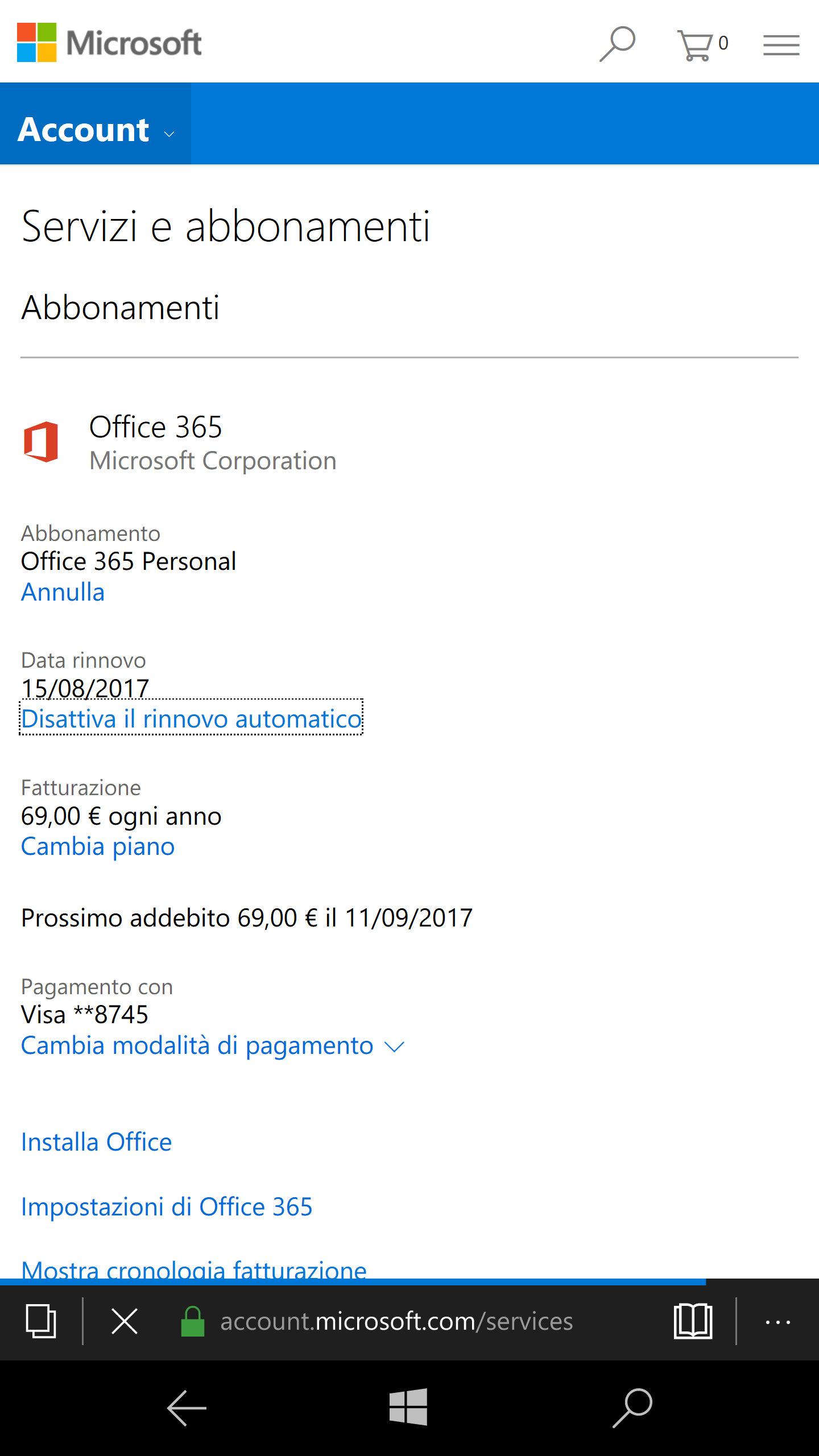
Task: Click the green padlock security icon
Action: point(193,1321)
